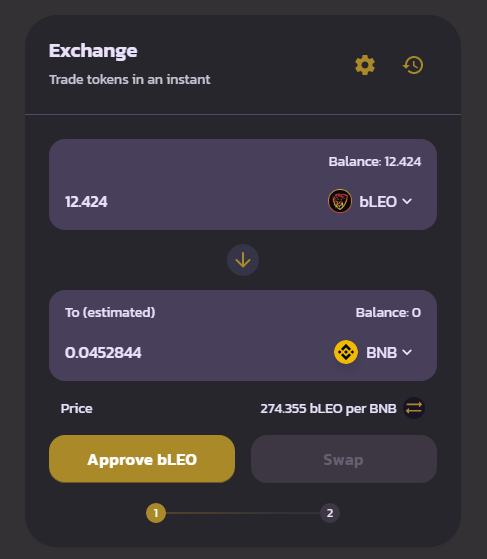Click the 274.355 bLEO per BNB price
The image size is (487, 559).
pos(328,409)
